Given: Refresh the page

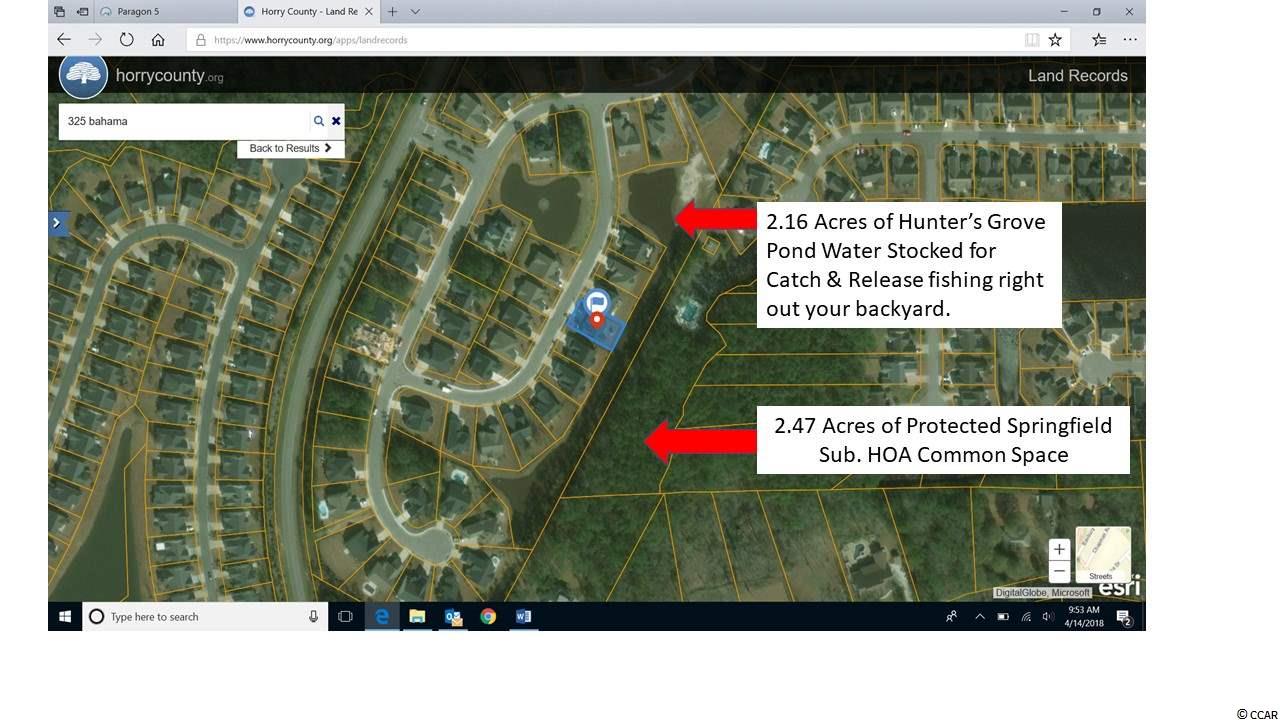Looking at the screenshot, I should tap(126, 40).
